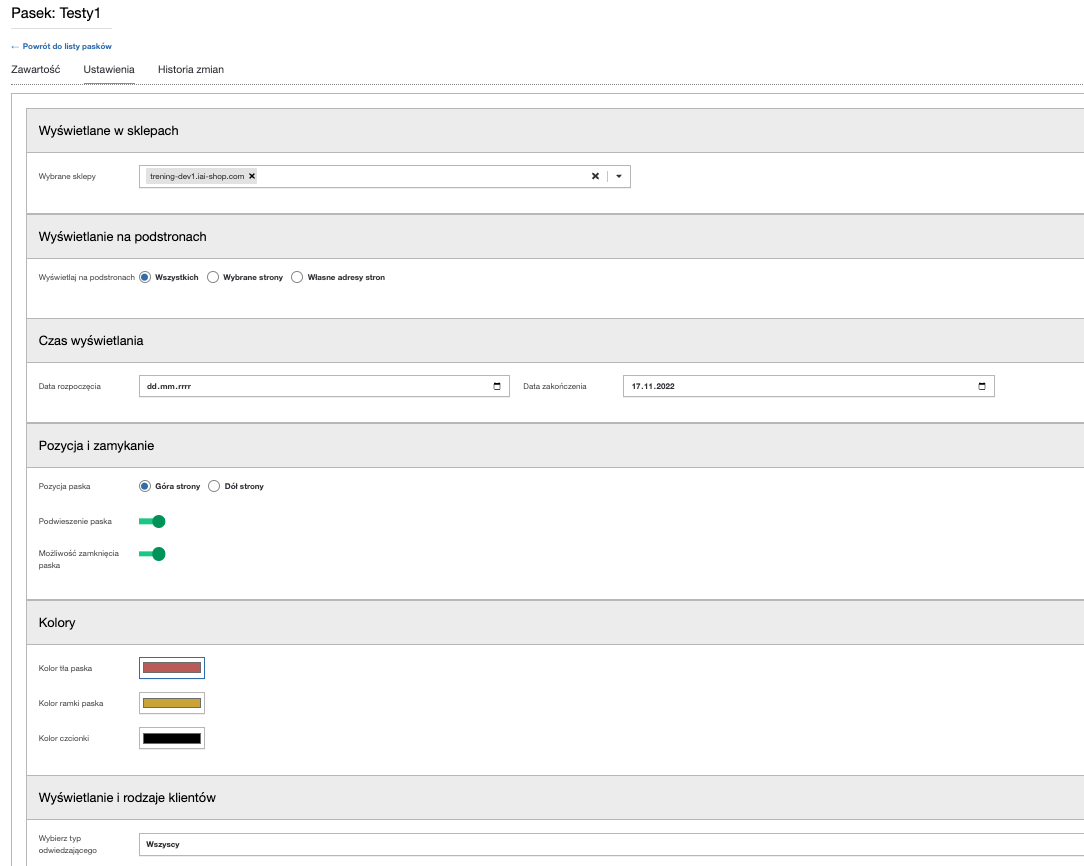Select the Własne adresy stron option
The height and width of the screenshot is (866, 1084).
coord(297,277)
